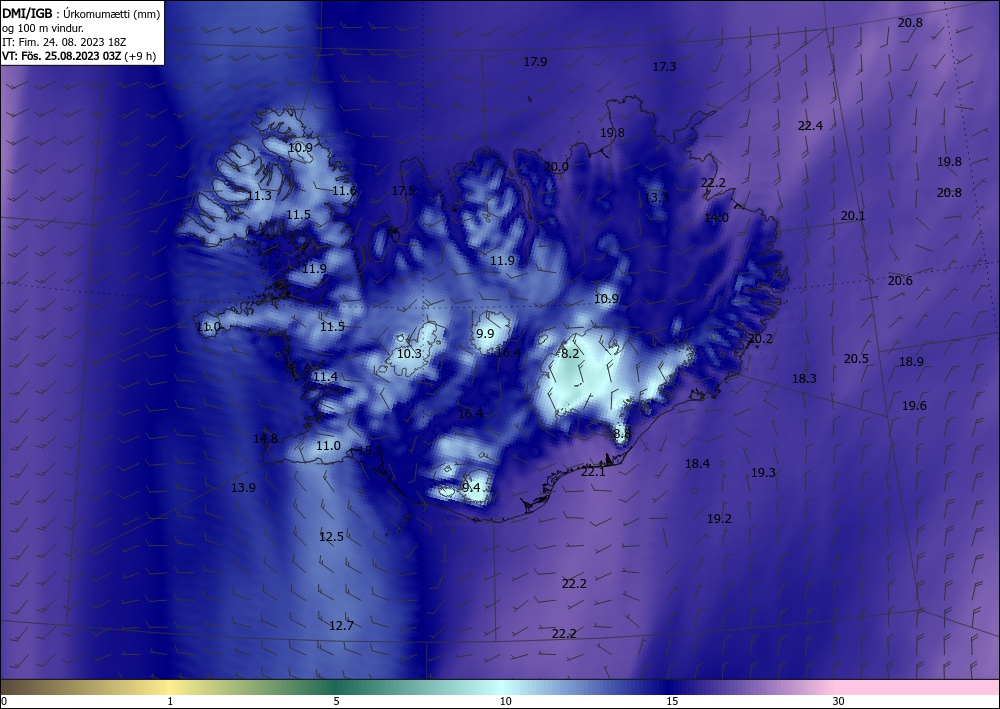Image resolution: width=1000 pixels, height=709 pixels.
Task: Click the 22.1 value on the south coast
Action: point(593,472)
